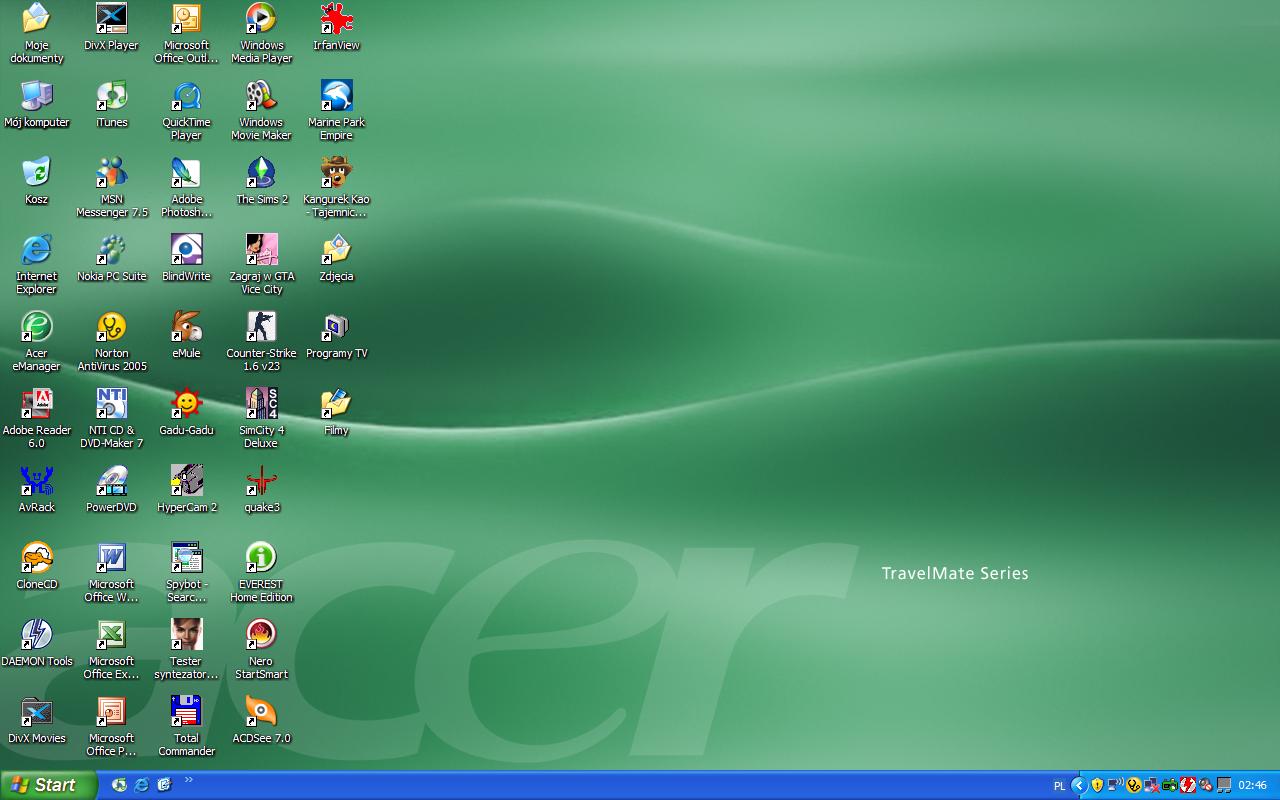Select Counter-Strike 1.6 v23 shortcut

(261, 328)
